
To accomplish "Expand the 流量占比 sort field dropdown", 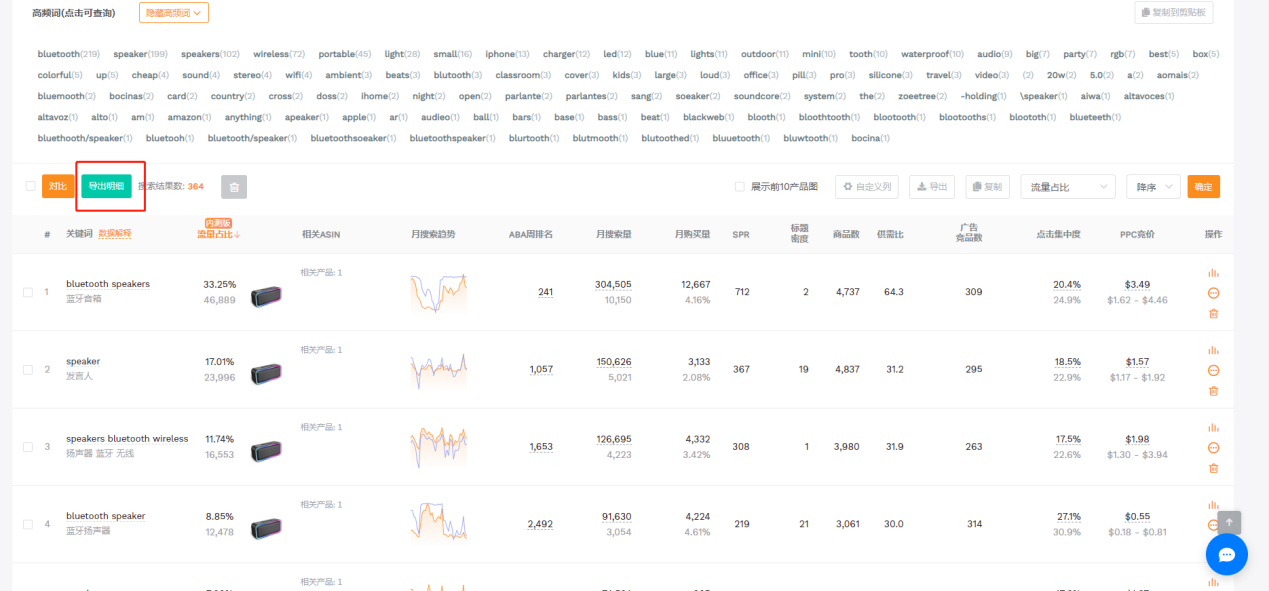I will tap(1067, 187).
